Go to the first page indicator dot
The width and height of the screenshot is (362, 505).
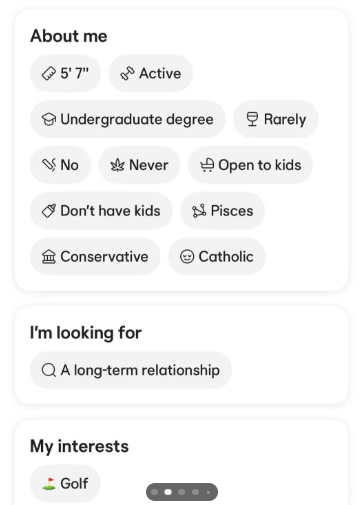point(155,492)
